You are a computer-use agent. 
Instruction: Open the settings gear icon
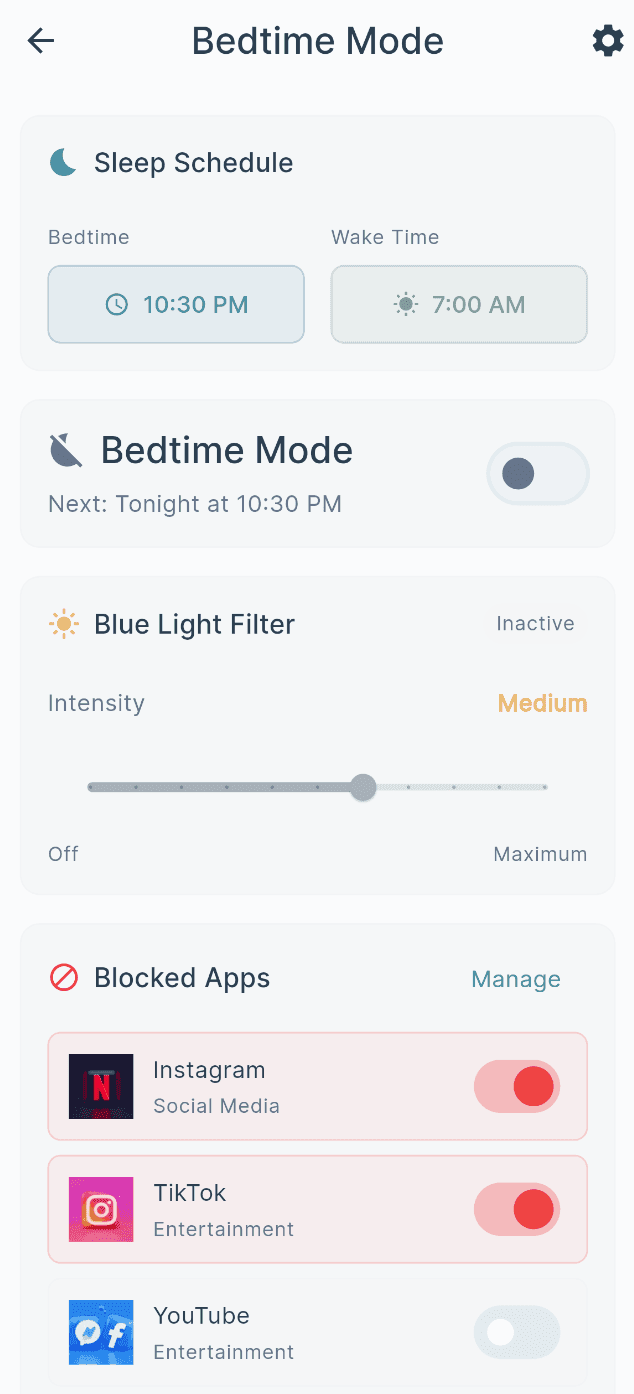(607, 41)
